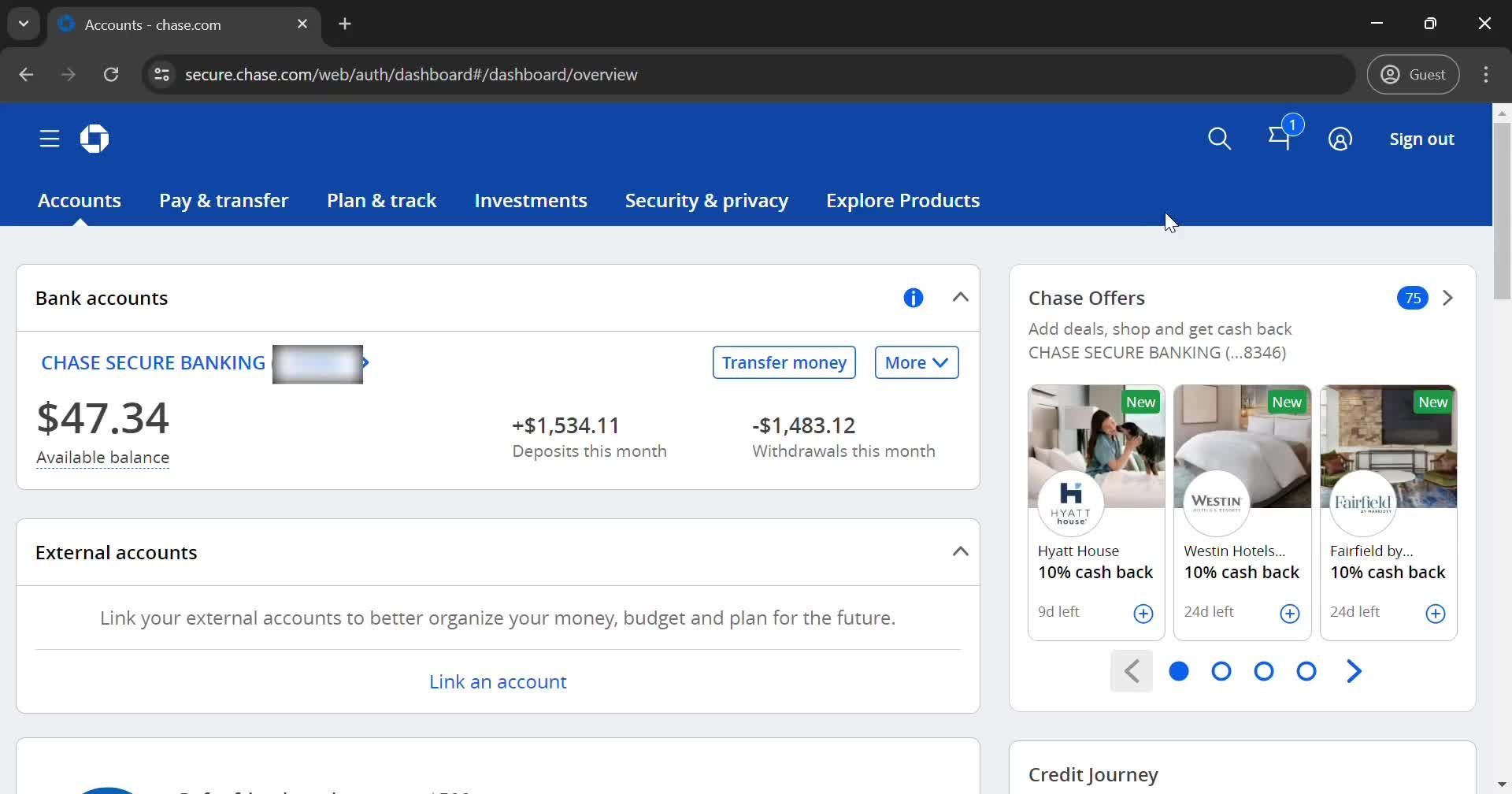Open the Westin Hotels offer image
1512x794 pixels.
pos(1243,446)
